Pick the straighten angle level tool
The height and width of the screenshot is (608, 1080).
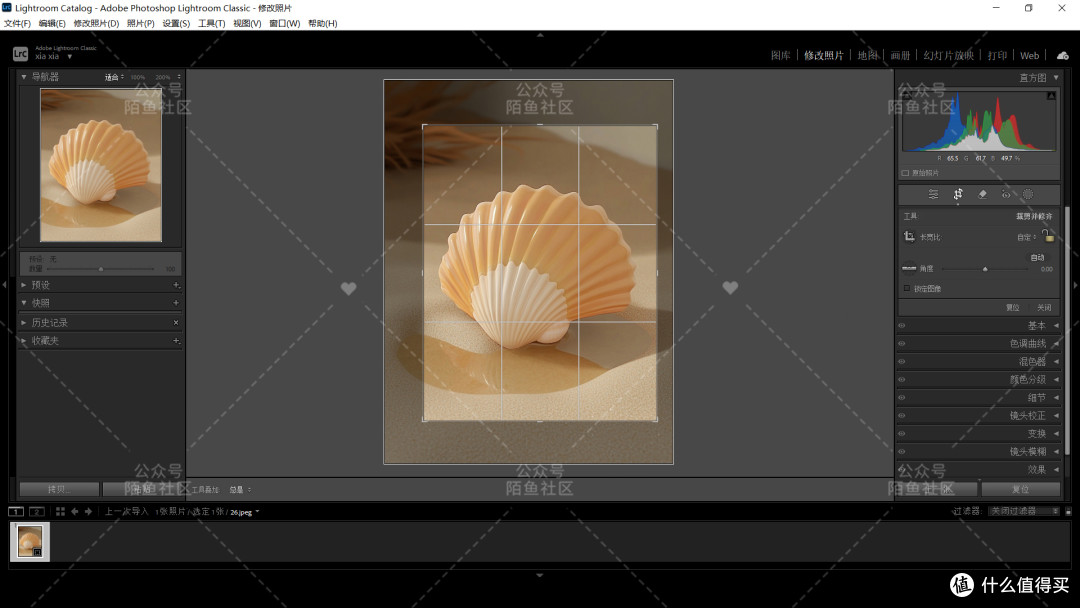[x=909, y=269]
